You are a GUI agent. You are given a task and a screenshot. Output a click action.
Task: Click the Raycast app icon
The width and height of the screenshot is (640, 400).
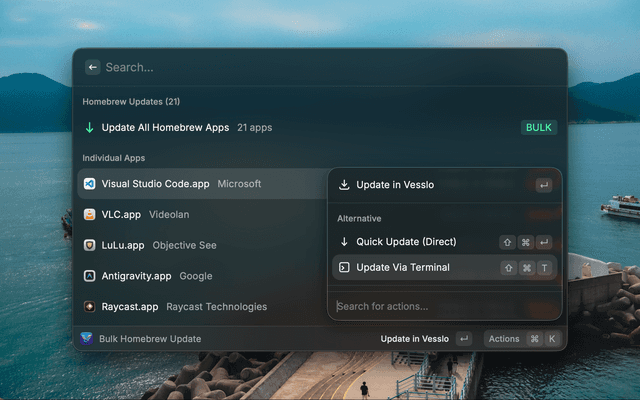point(90,307)
